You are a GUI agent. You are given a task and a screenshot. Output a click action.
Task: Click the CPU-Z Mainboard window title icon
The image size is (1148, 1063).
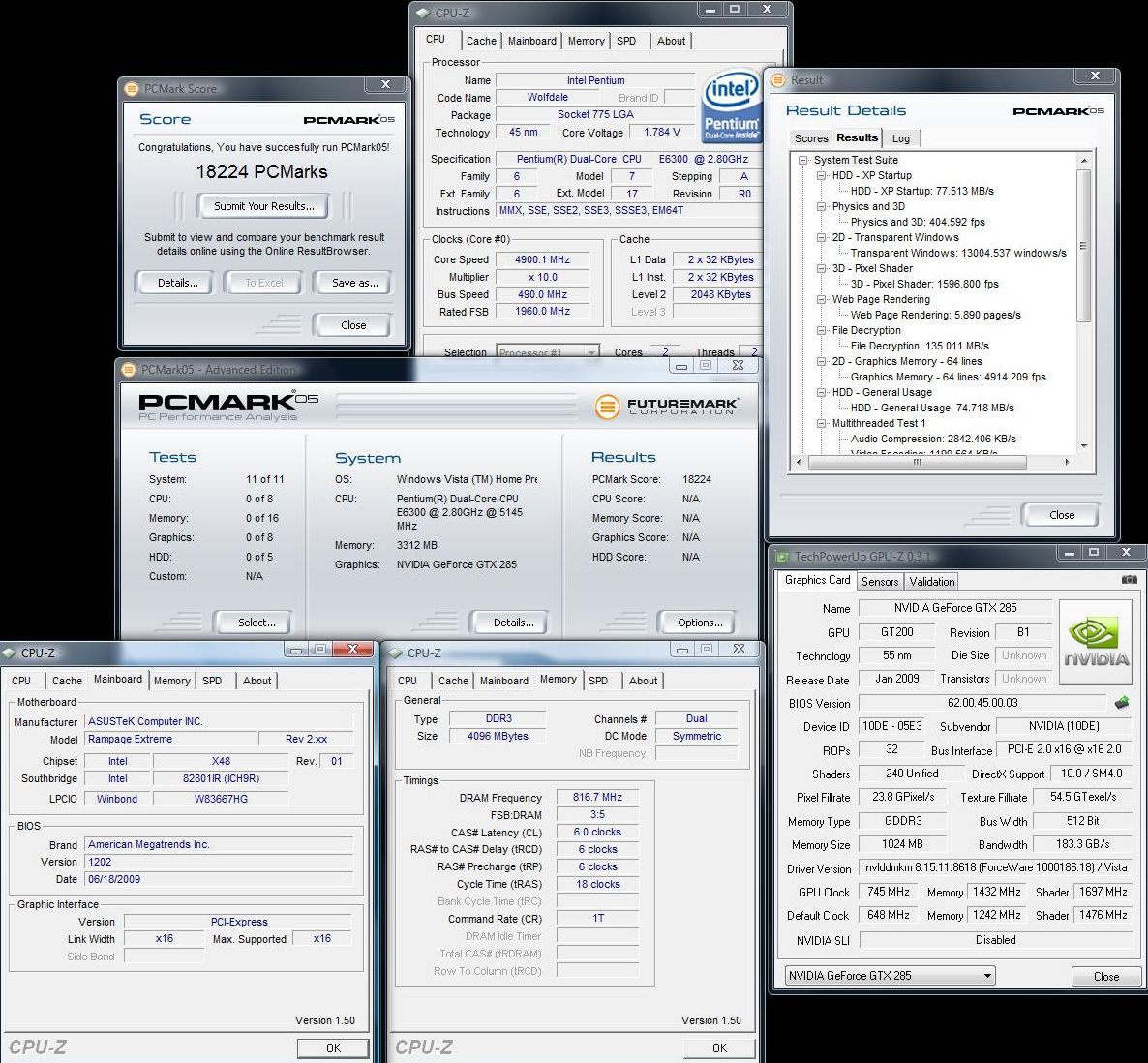[9, 653]
